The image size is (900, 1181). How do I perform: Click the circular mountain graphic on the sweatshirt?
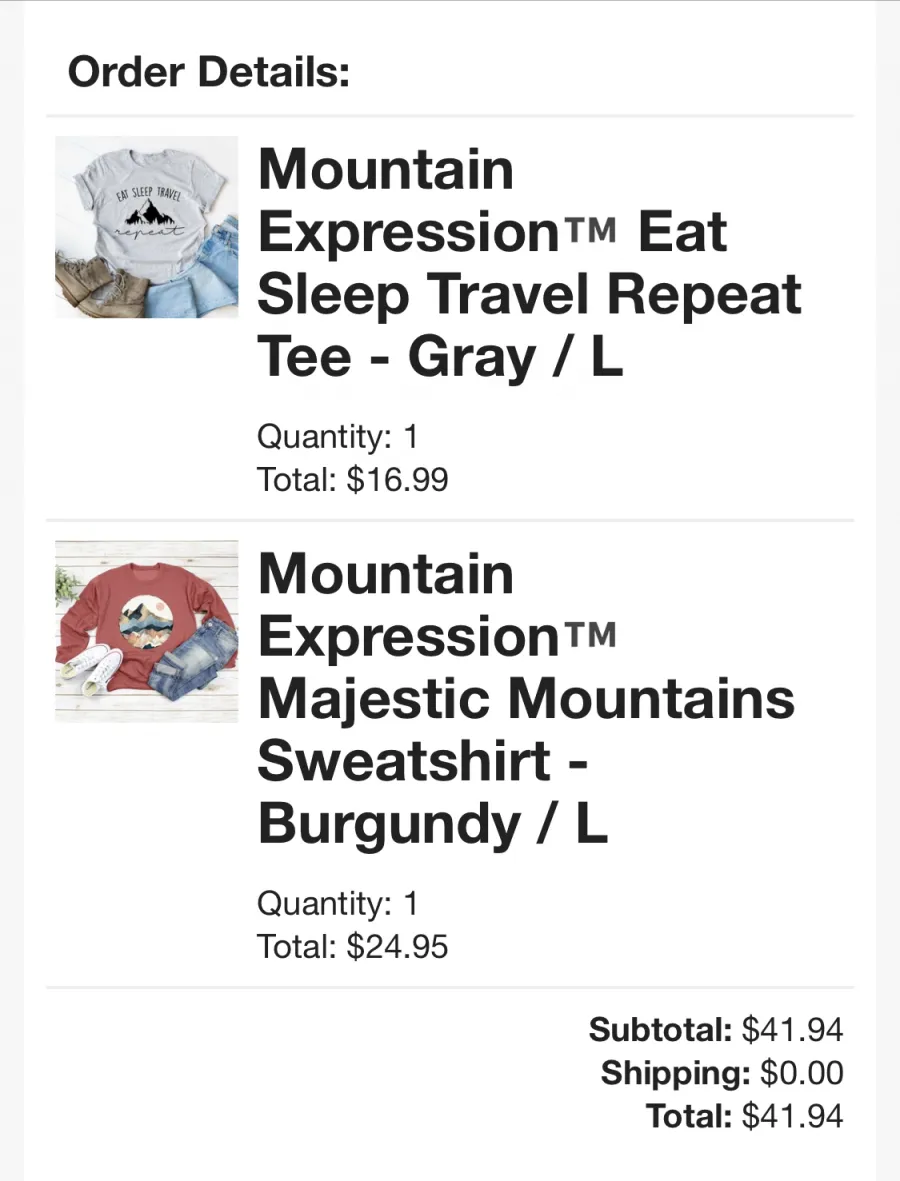[145, 622]
